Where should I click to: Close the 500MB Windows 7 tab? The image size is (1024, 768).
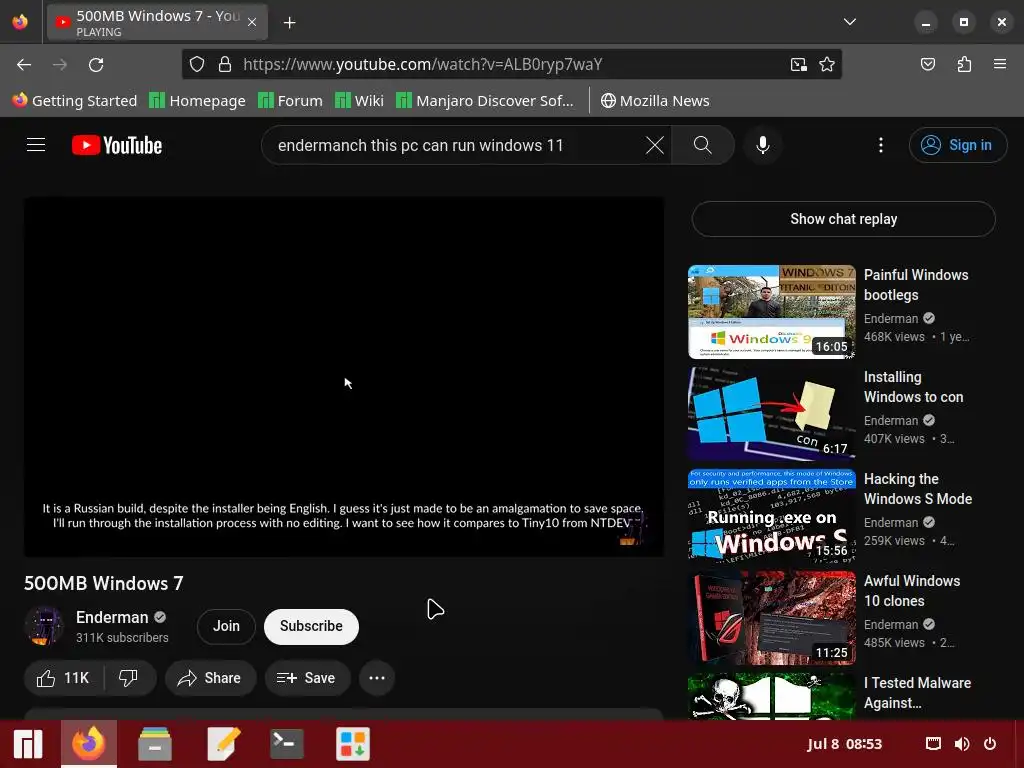tap(251, 22)
